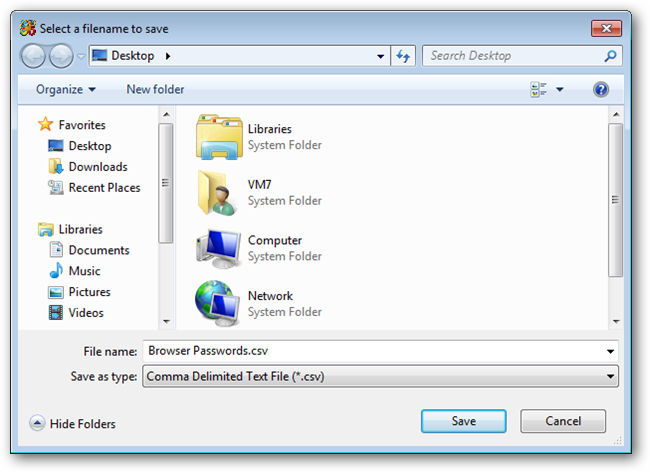Image resolution: width=650 pixels, height=472 pixels.
Task: Close the save dialog window
Action: pos(606,29)
